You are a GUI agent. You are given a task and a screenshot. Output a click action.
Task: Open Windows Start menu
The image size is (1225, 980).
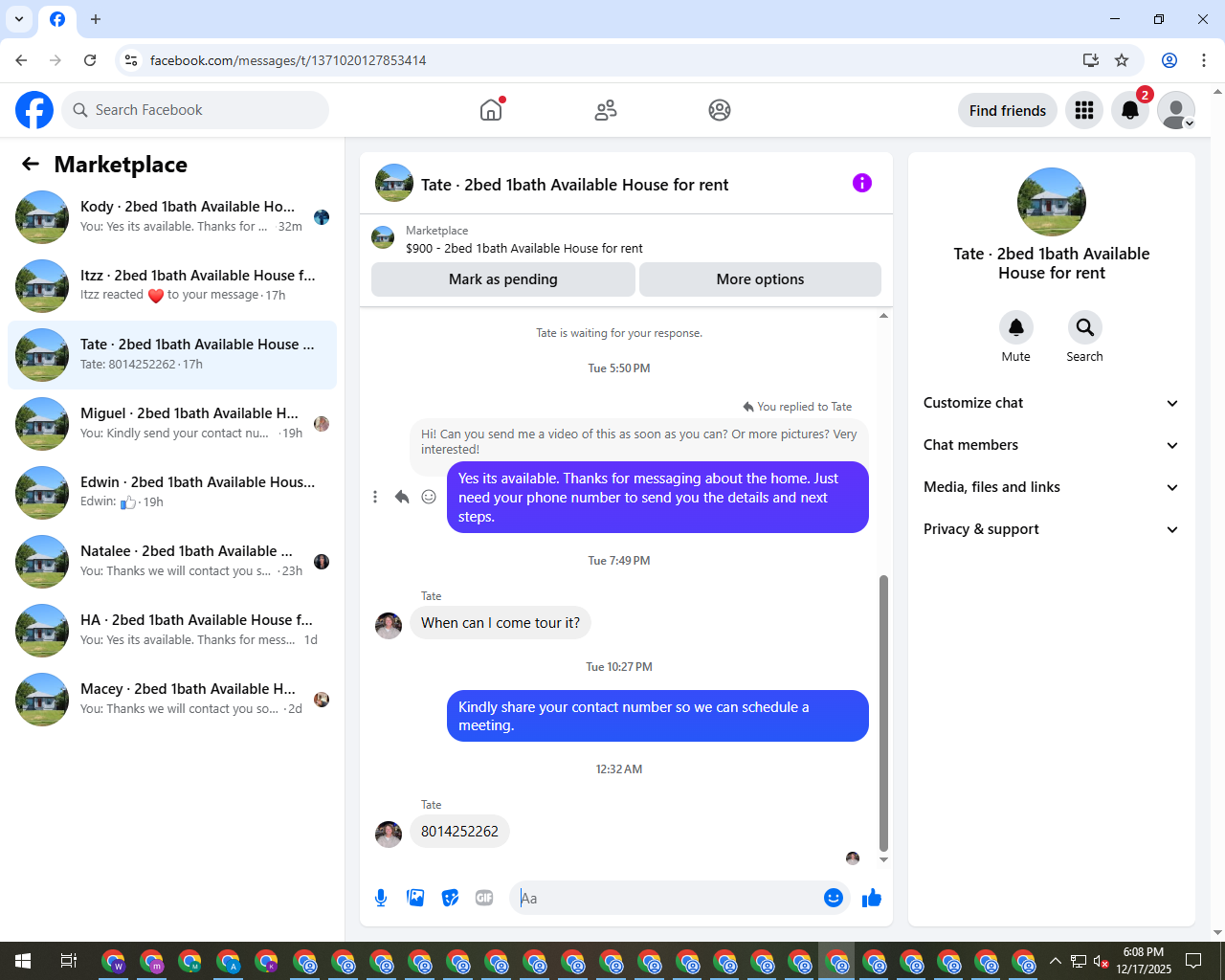(x=23, y=961)
